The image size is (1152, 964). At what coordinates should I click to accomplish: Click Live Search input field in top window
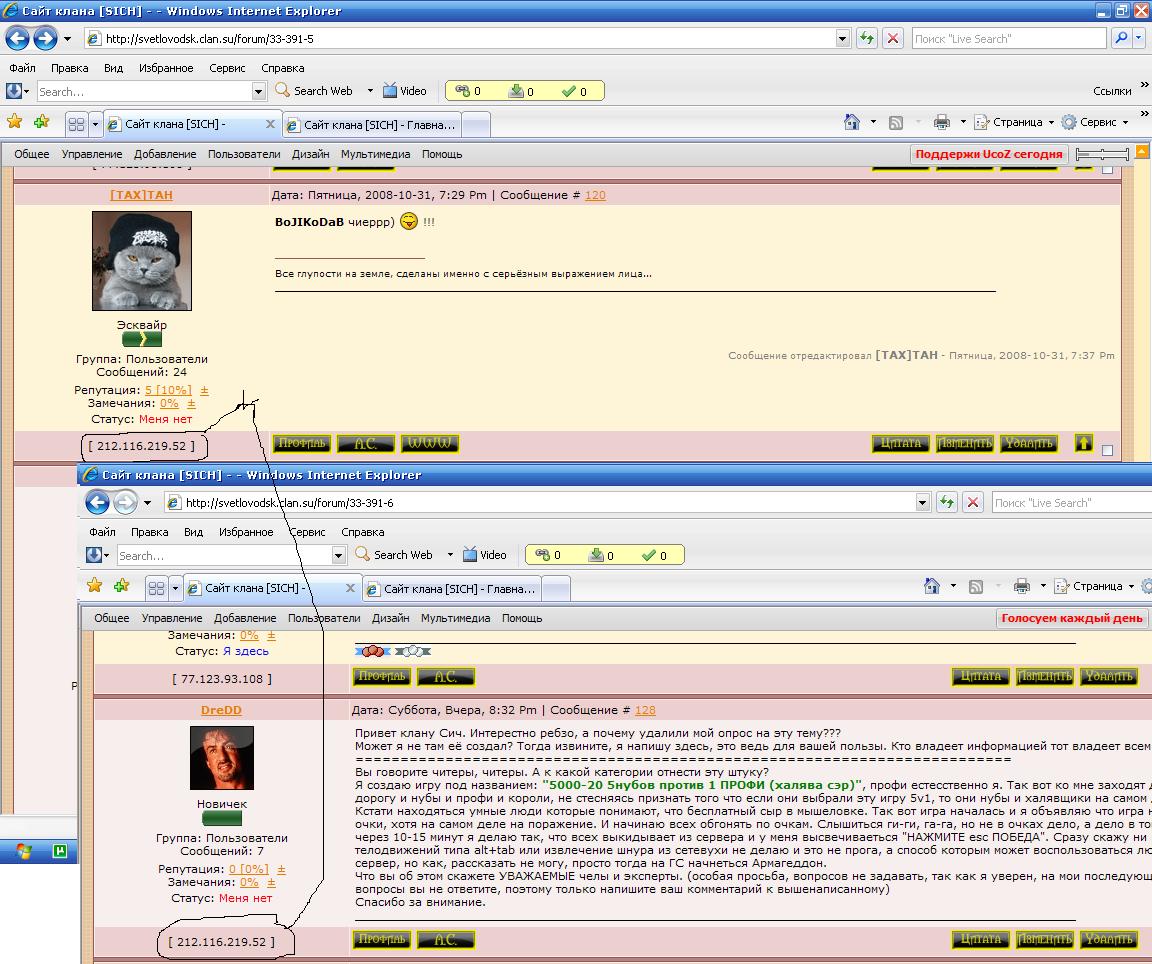(x=1008, y=39)
